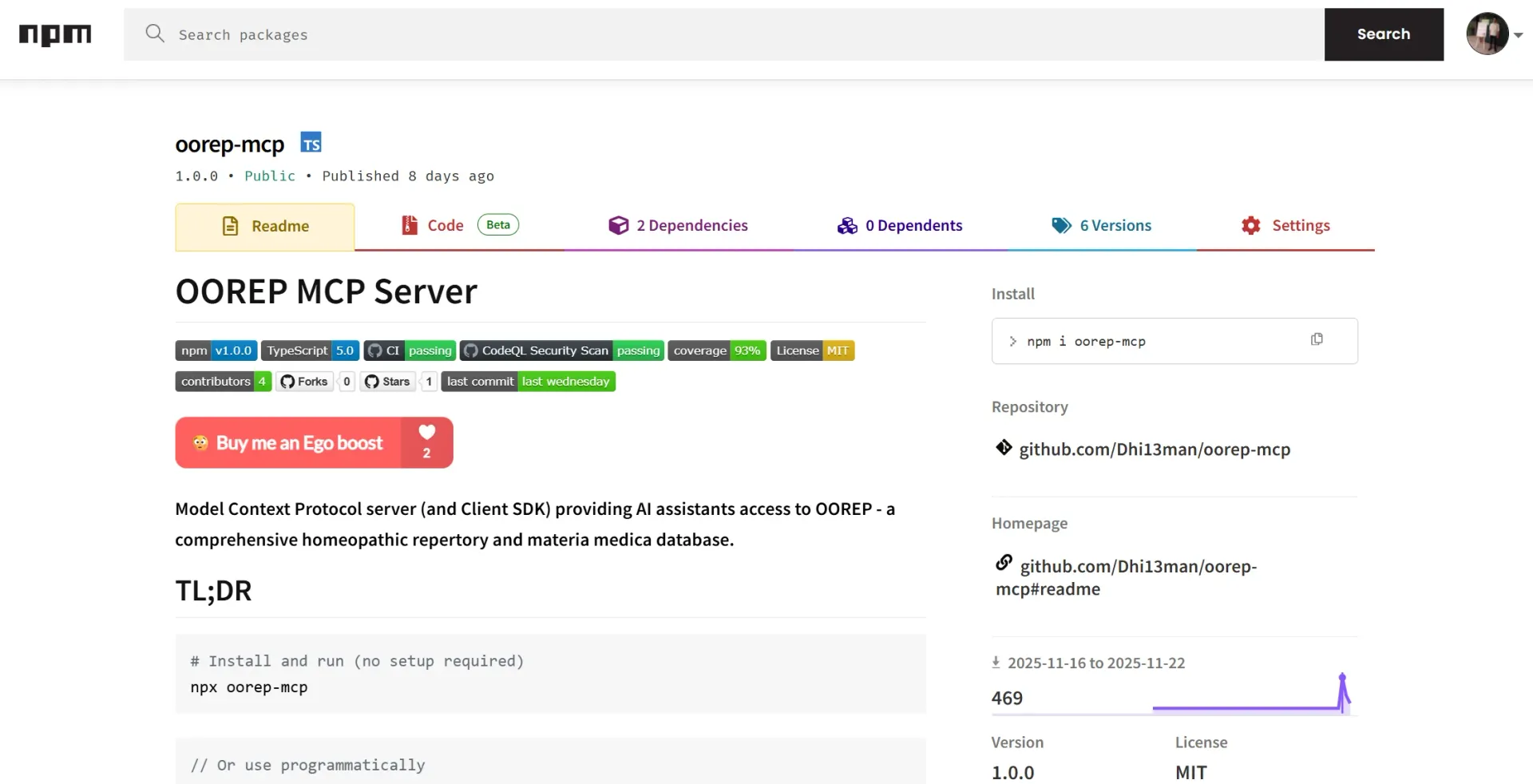Click the Homepage link chain icon
1533x784 pixels.
pyautogui.click(x=1003, y=562)
